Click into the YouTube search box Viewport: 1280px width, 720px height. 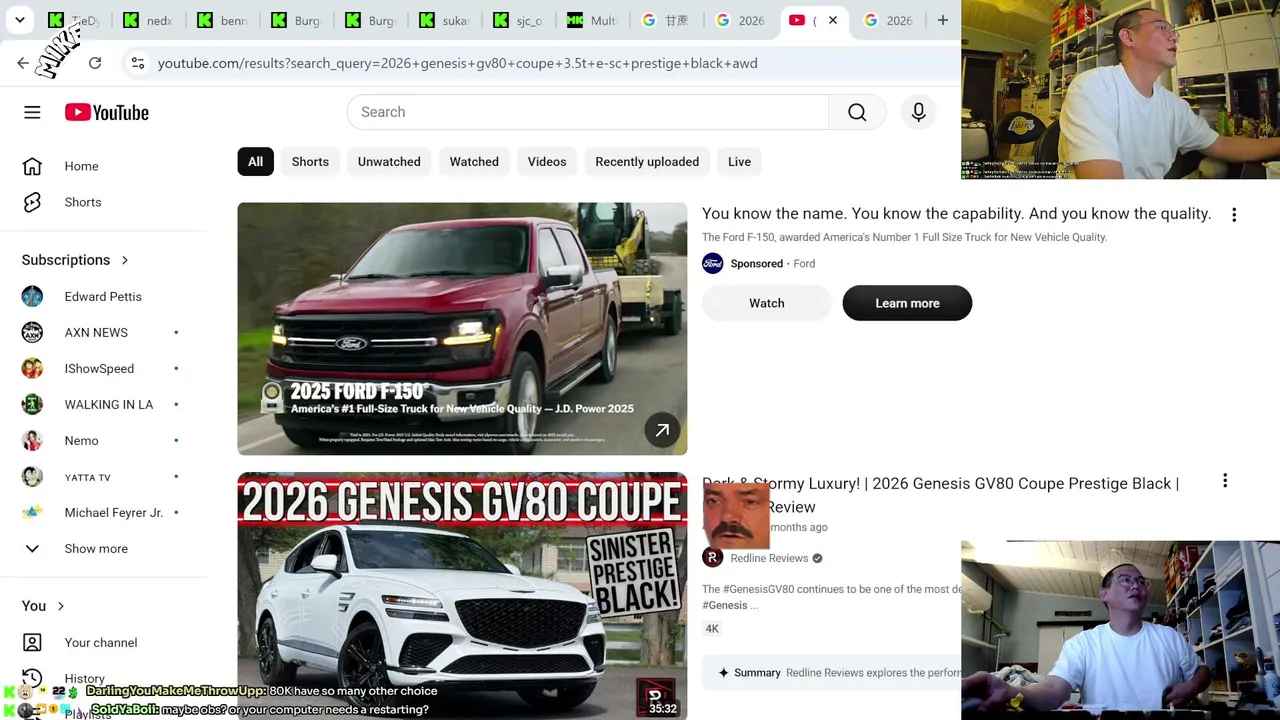(x=588, y=112)
